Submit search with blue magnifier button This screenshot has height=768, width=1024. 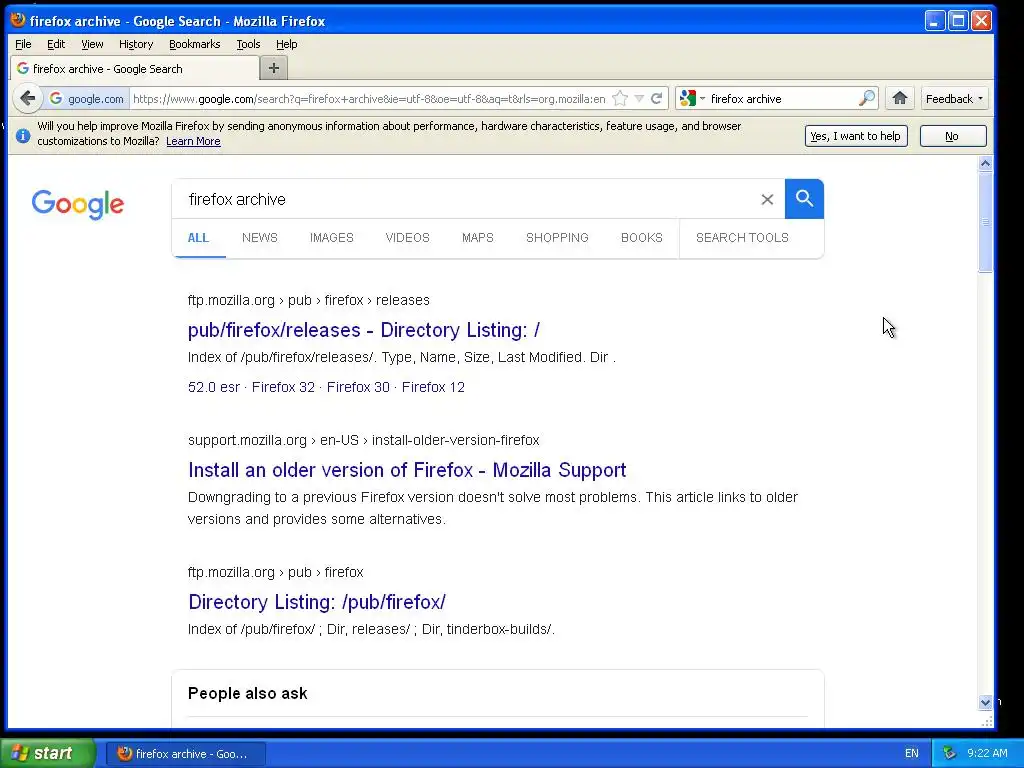pyautogui.click(x=804, y=199)
